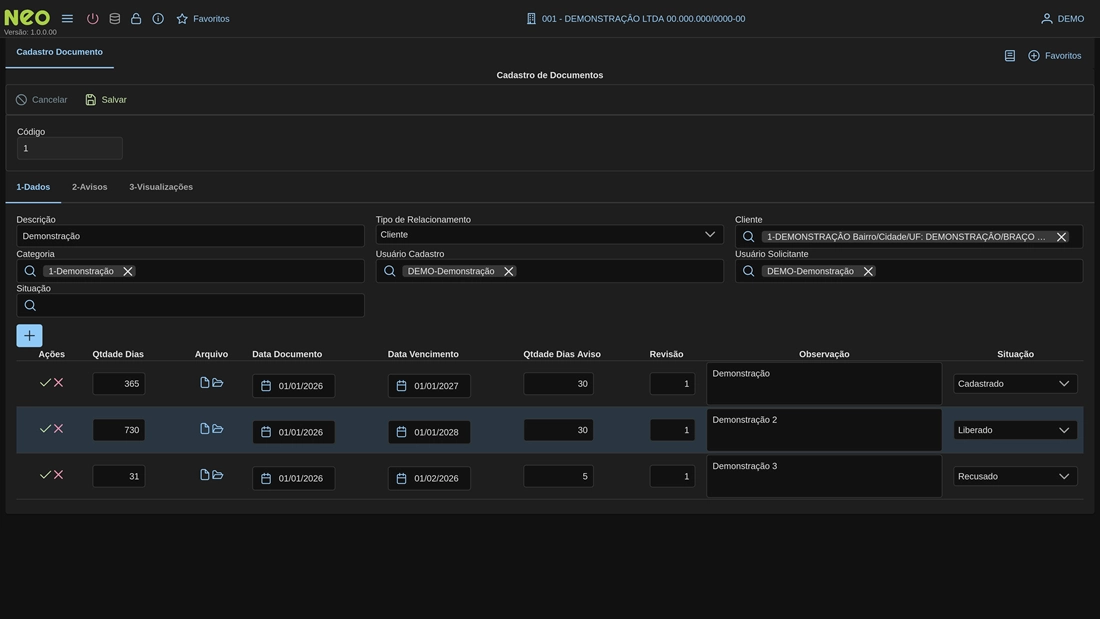Viewport: 1100px width, 619px height.
Task: Clear the 1-Demonstração category tag
Action: 128,271
